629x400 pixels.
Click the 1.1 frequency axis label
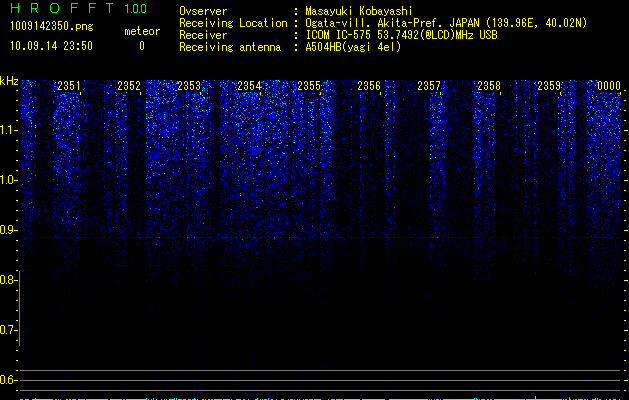tap(9, 130)
